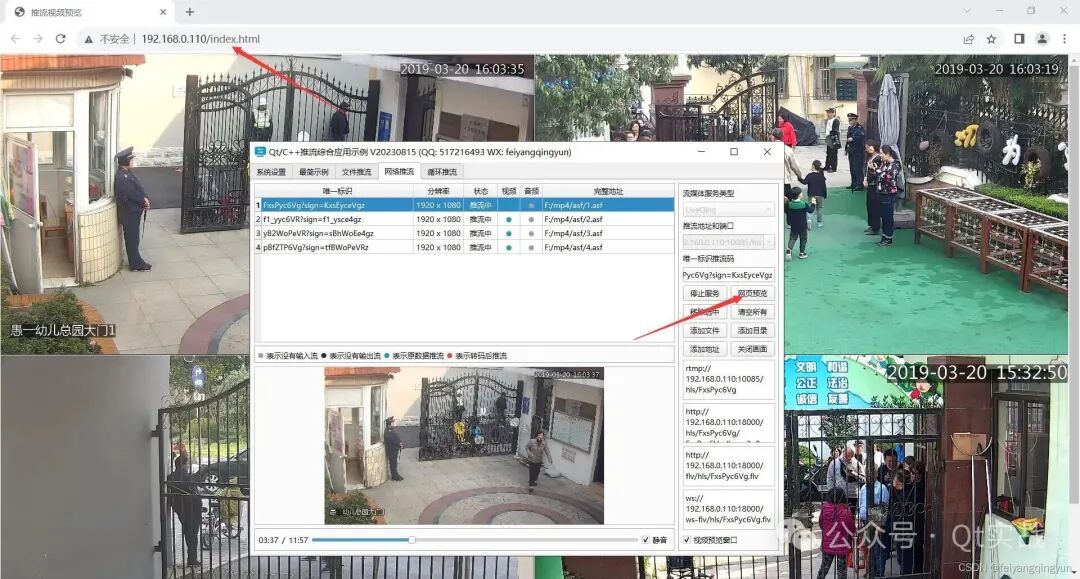Reload the page using the refresh icon

point(62,38)
